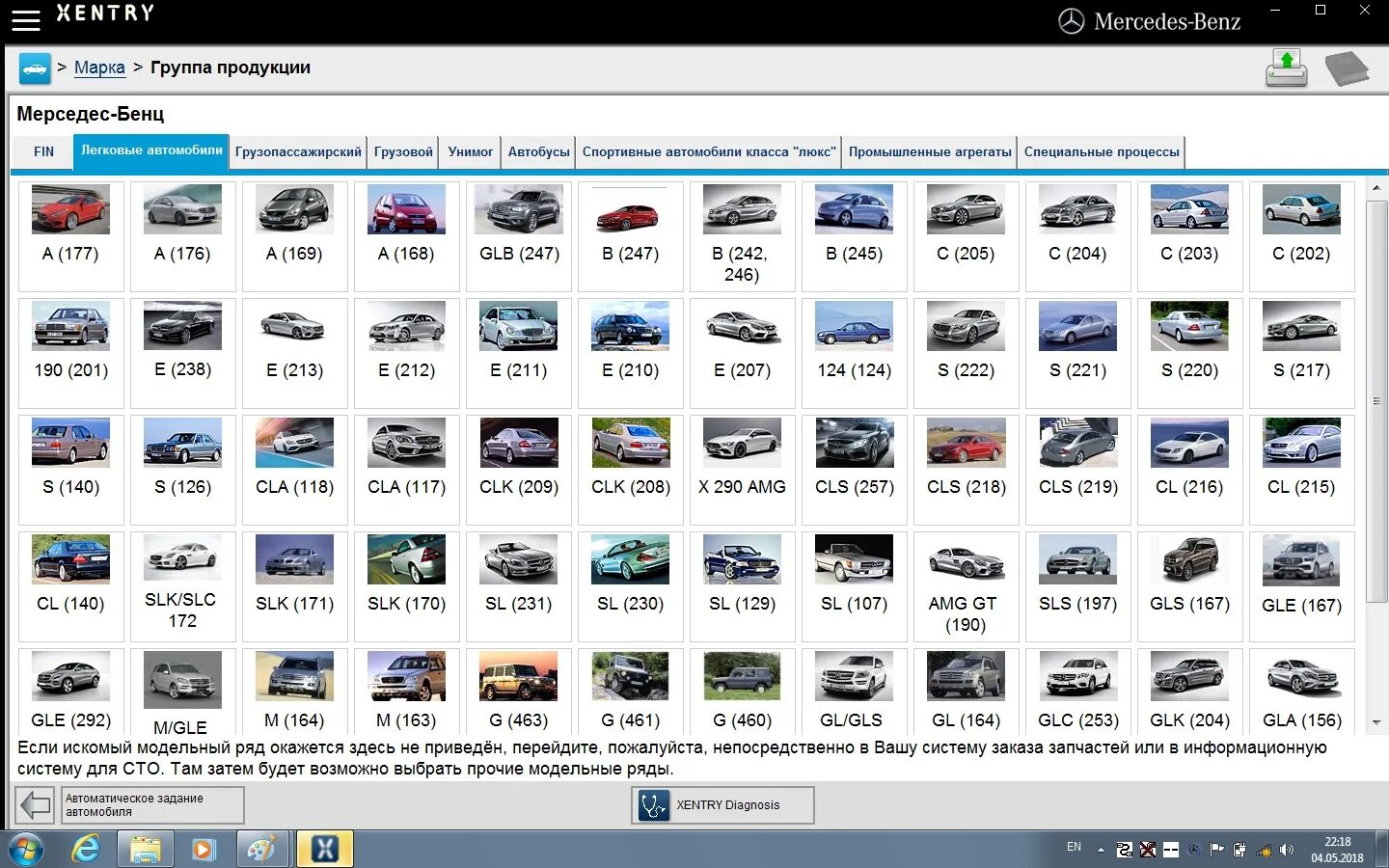The width and height of the screenshot is (1389, 868).
Task: Open the printer upload icon in header
Action: point(1287,68)
